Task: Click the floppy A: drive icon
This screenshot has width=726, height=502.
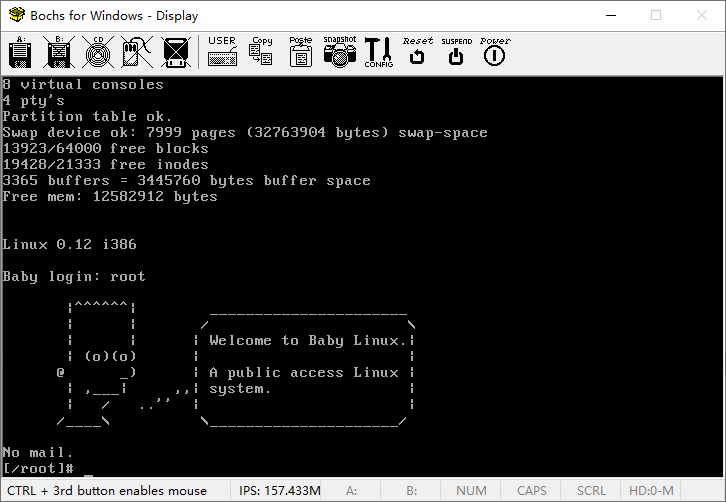Action: [19, 52]
